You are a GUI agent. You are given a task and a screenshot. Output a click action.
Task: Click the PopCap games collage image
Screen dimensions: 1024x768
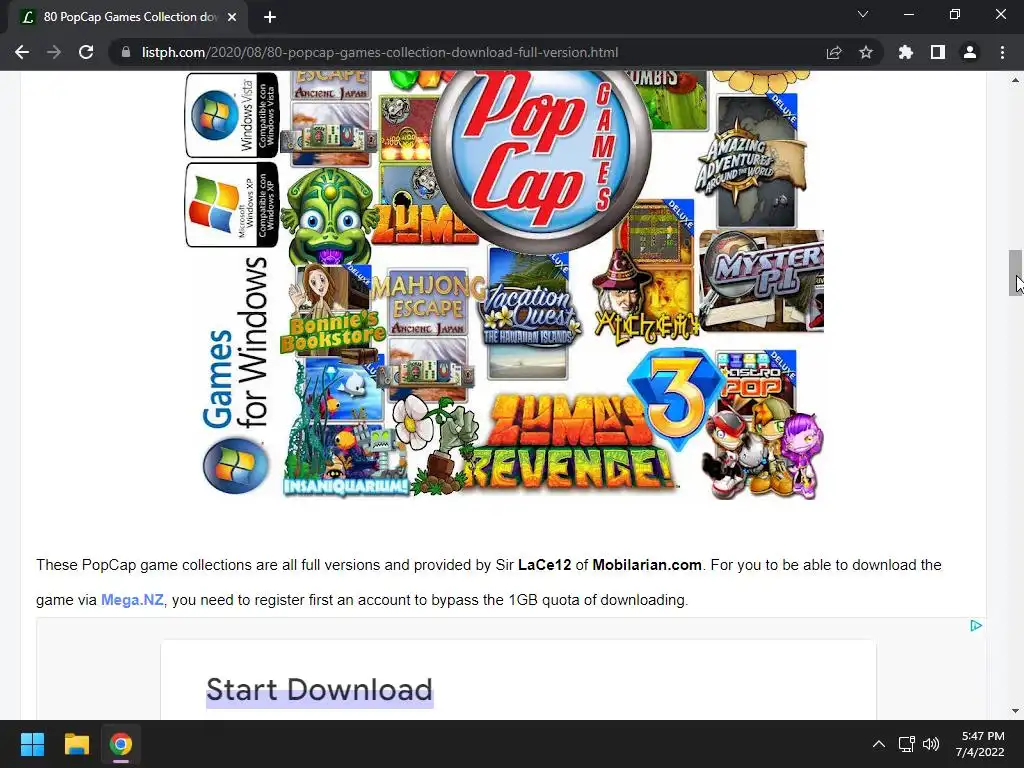[504, 284]
